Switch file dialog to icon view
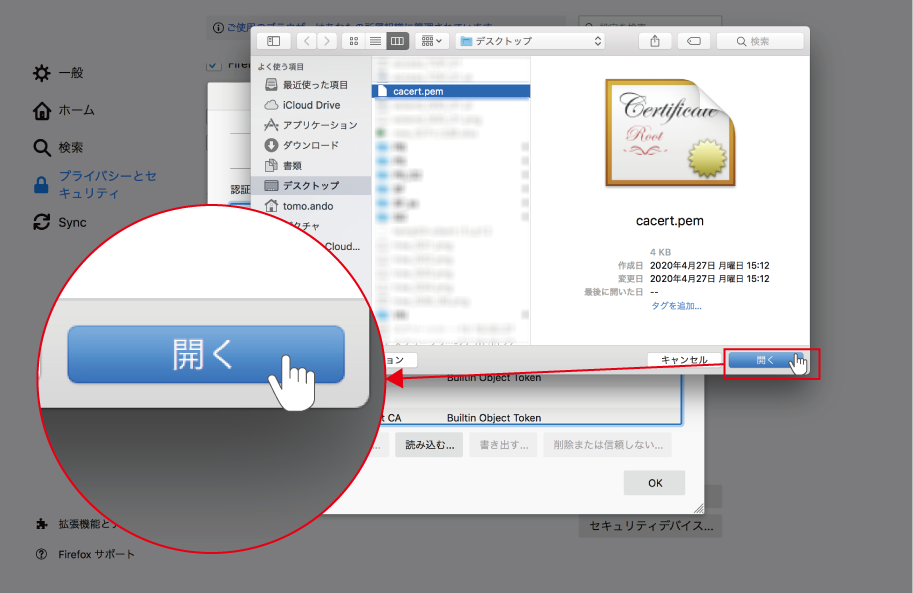The image size is (913, 593). tap(353, 41)
